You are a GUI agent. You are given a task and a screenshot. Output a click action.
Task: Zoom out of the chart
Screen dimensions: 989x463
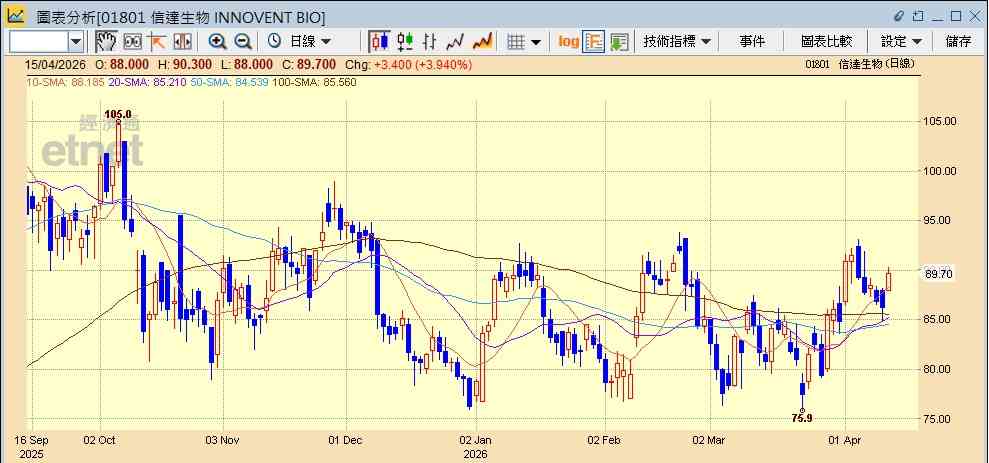point(243,42)
